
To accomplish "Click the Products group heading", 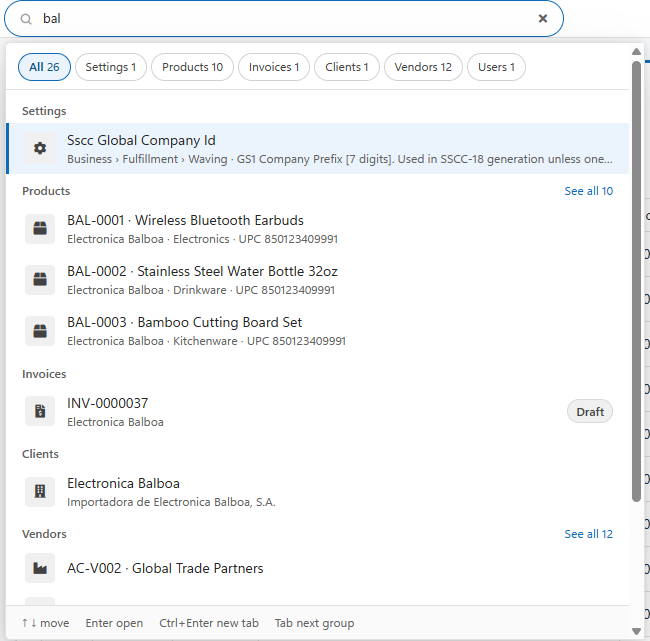I will click(x=46, y=191).
